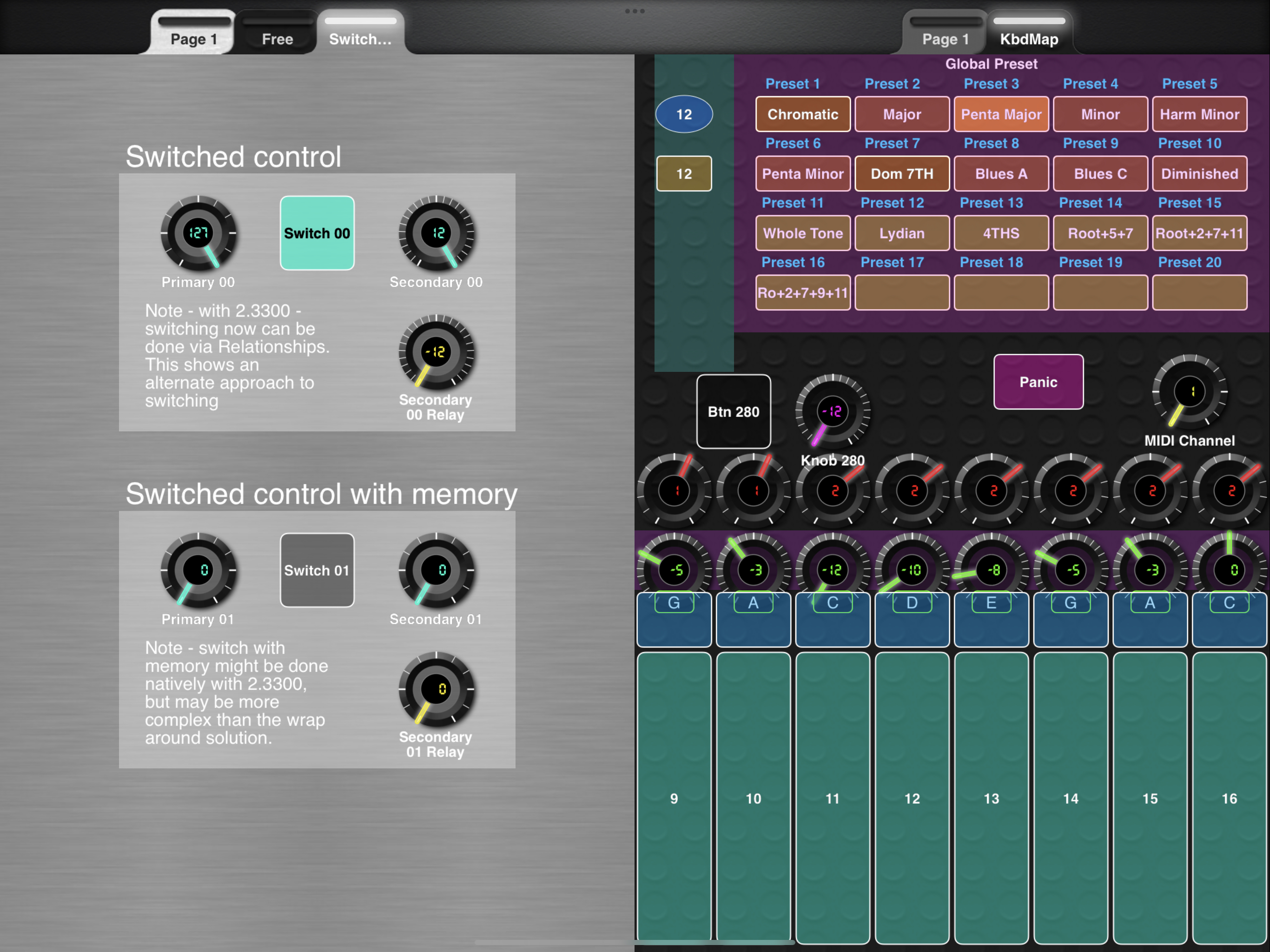Toggle the Btn 280 button
The width and height of the screenshot is (1270, 952).
point(733,412)
